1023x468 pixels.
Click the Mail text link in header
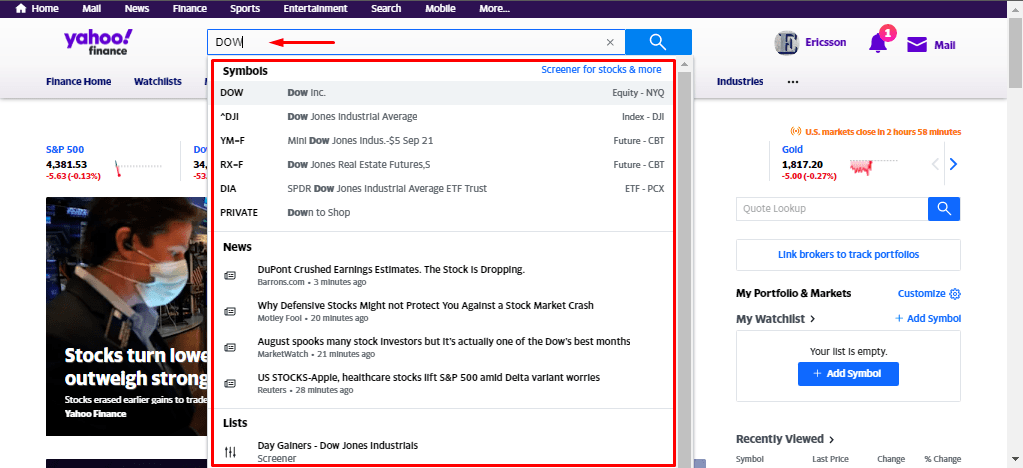click(x=945, y=45)
